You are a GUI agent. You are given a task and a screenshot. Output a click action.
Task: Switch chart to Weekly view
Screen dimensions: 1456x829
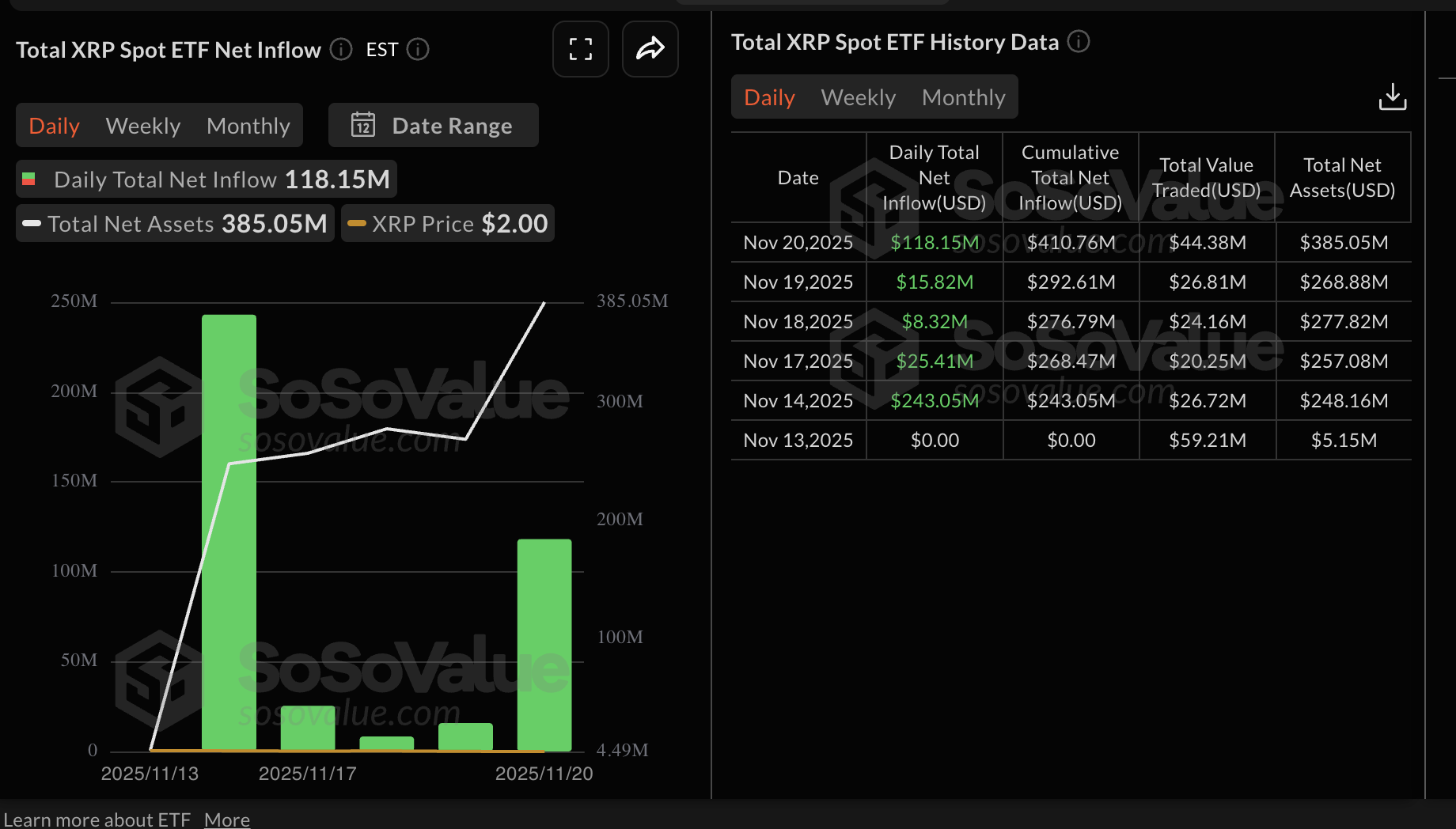[x=142, y=125]
